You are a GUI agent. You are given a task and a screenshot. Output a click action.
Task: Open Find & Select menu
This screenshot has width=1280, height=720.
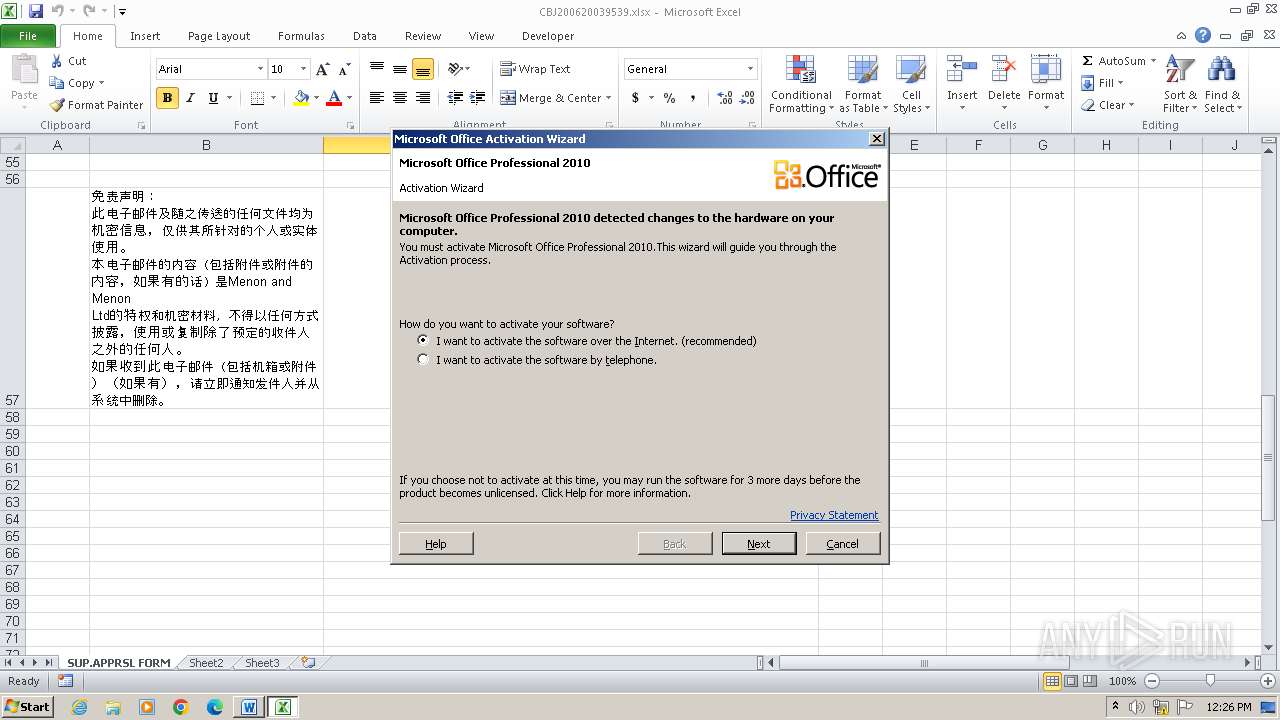[x=1222, y=84]
